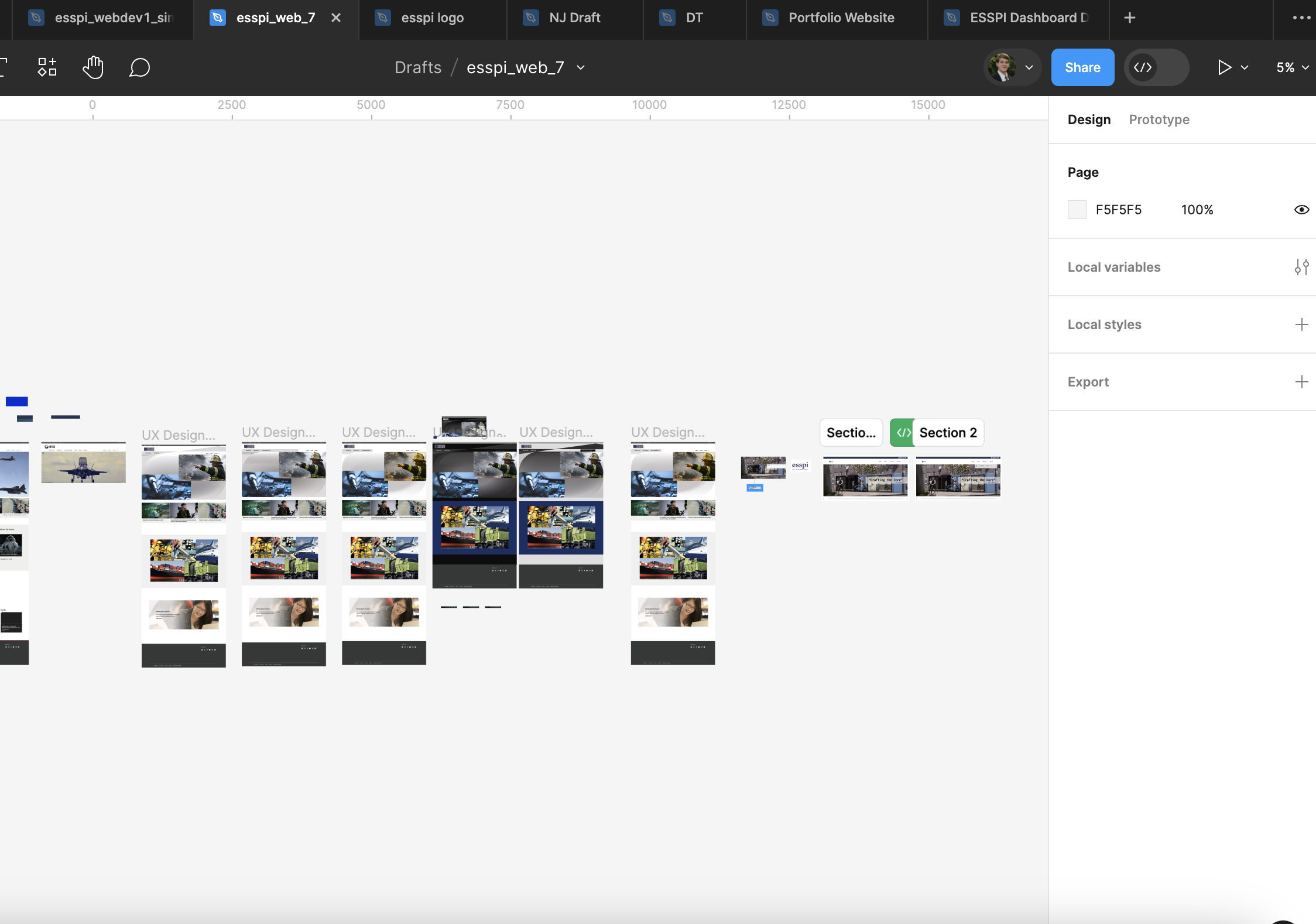This screenshot has height=924, width=1316.
Task: Toggle the Dev Mode switch
Action: click(1156, 67)
